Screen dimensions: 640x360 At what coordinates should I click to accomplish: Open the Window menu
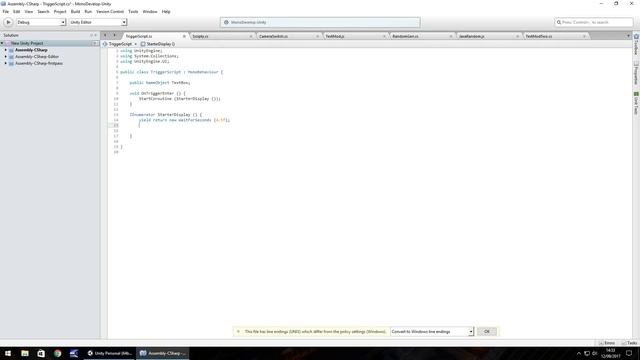150,12
